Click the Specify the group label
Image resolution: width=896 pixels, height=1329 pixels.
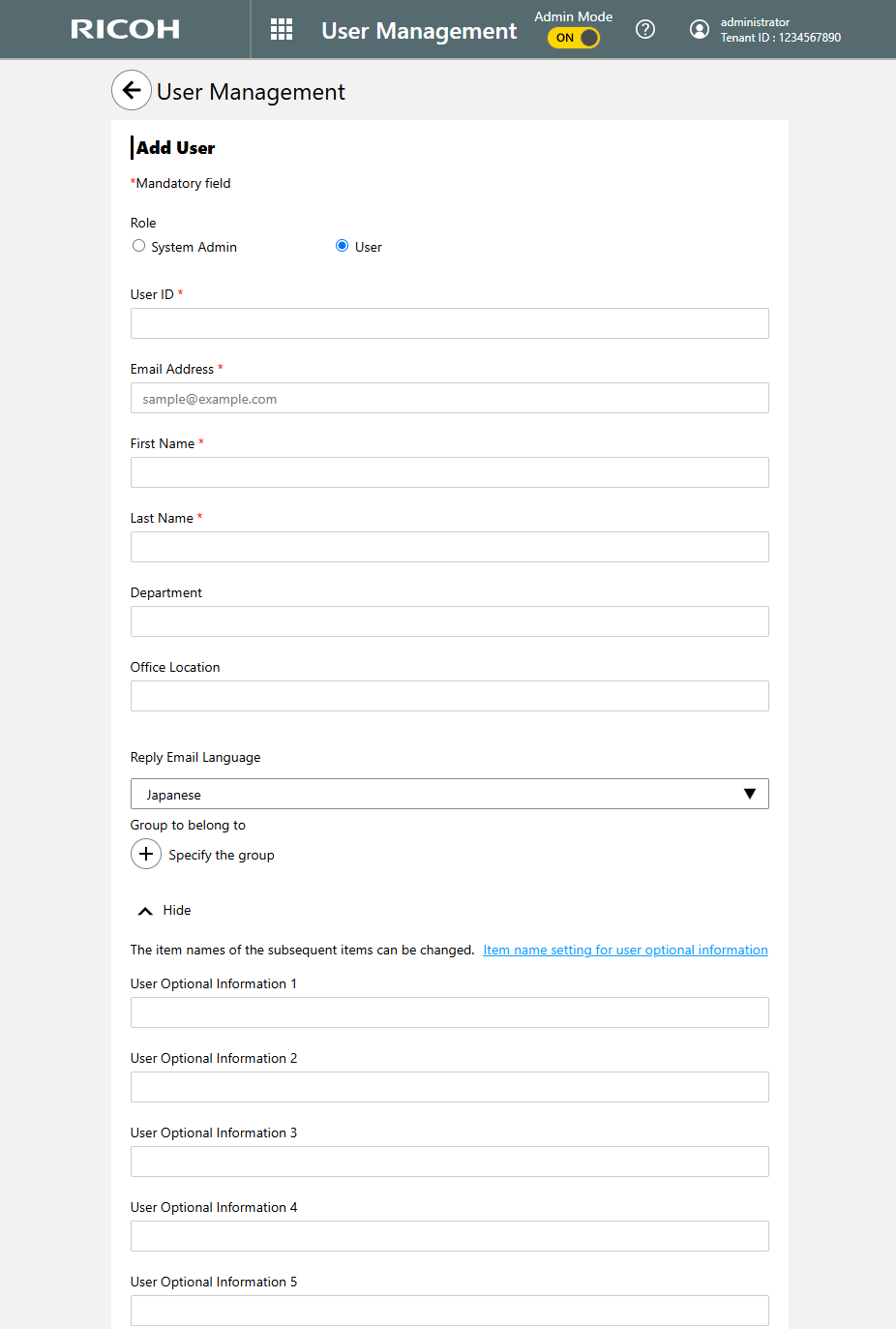click(x=222, y=855)
